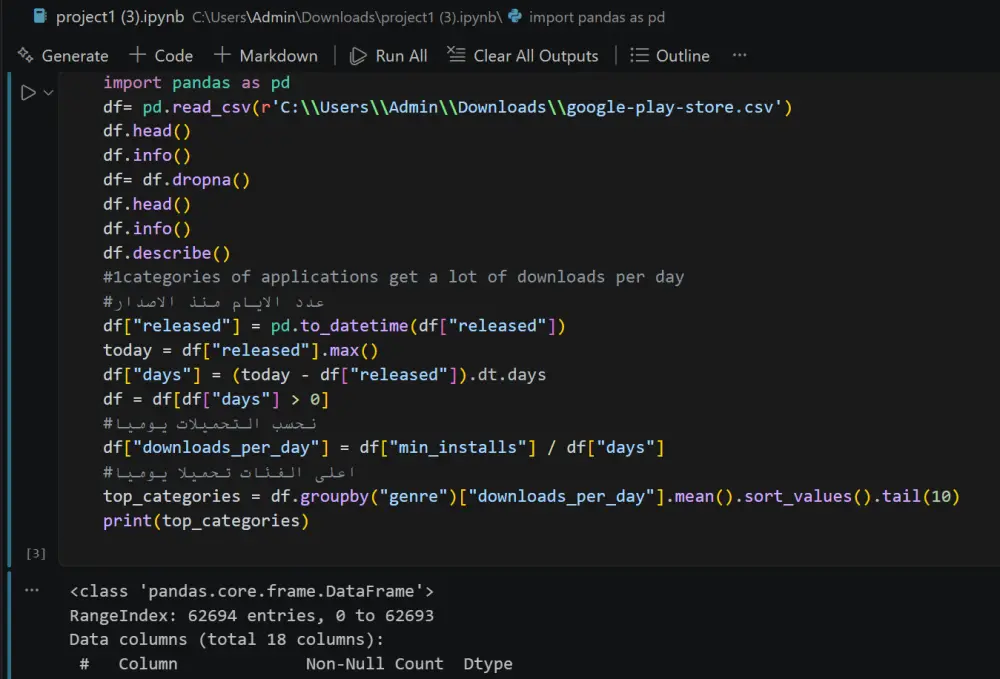Select the project1 (3).ipynb breadcrumb
Viewport: 1000px width, 679px height.
point(120,17)
